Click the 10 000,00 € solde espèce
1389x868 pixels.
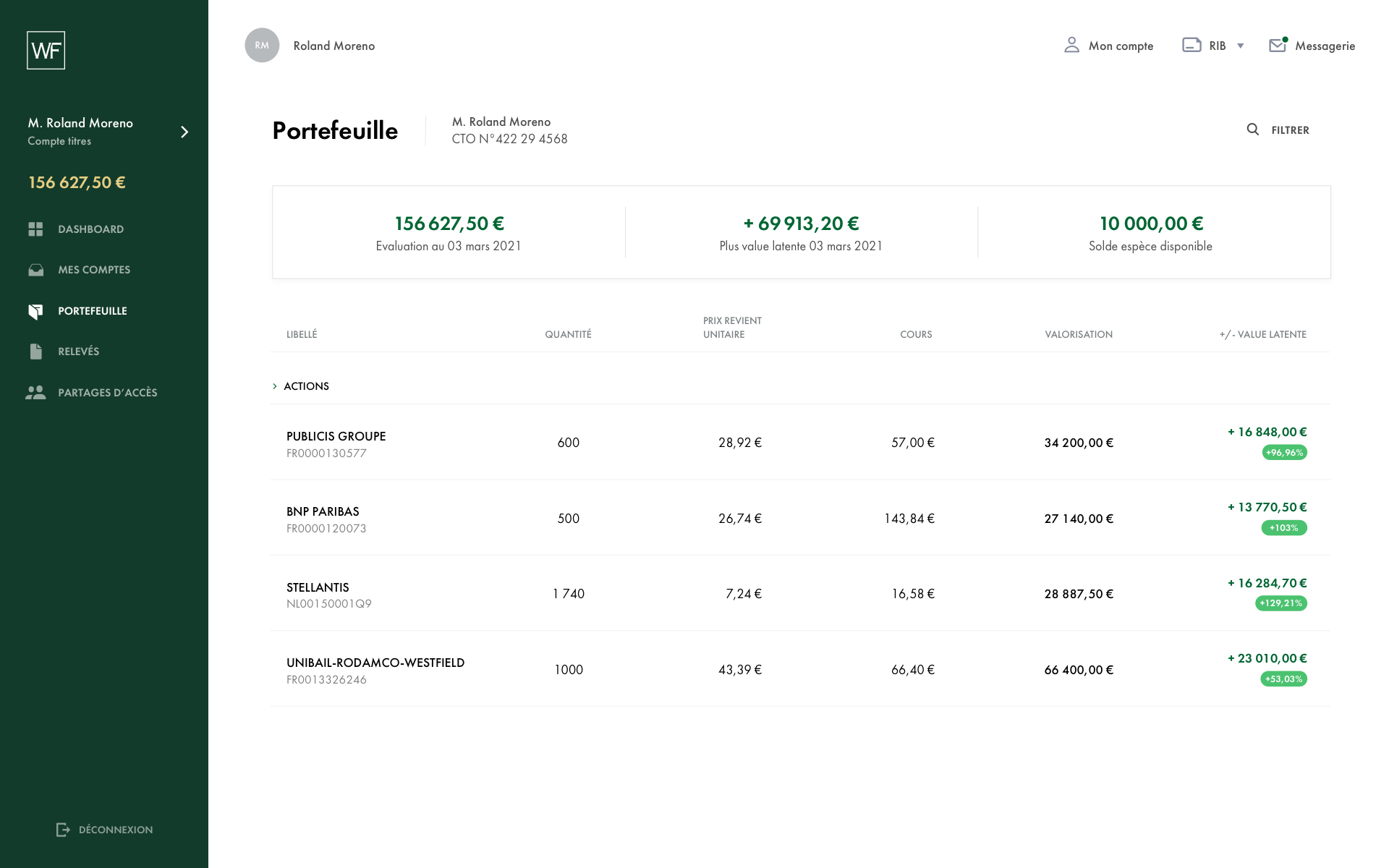1151,224
